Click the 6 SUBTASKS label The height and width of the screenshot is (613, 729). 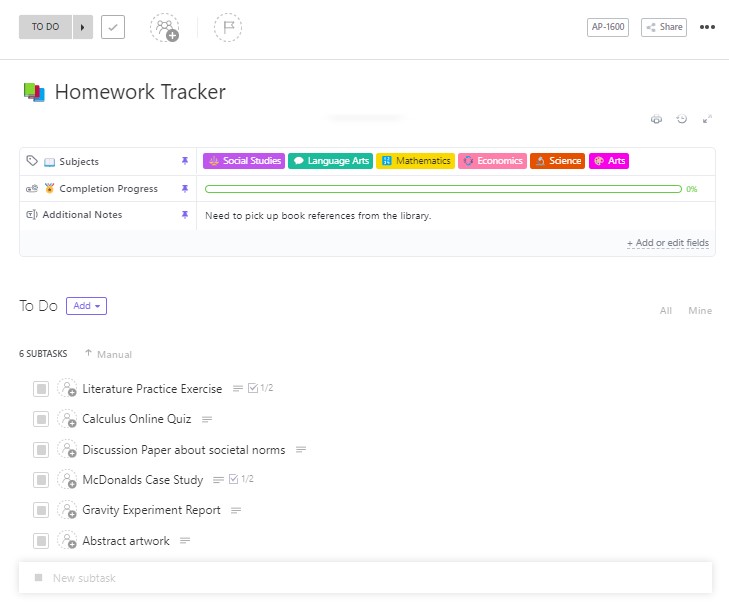(x=43, y=354)
